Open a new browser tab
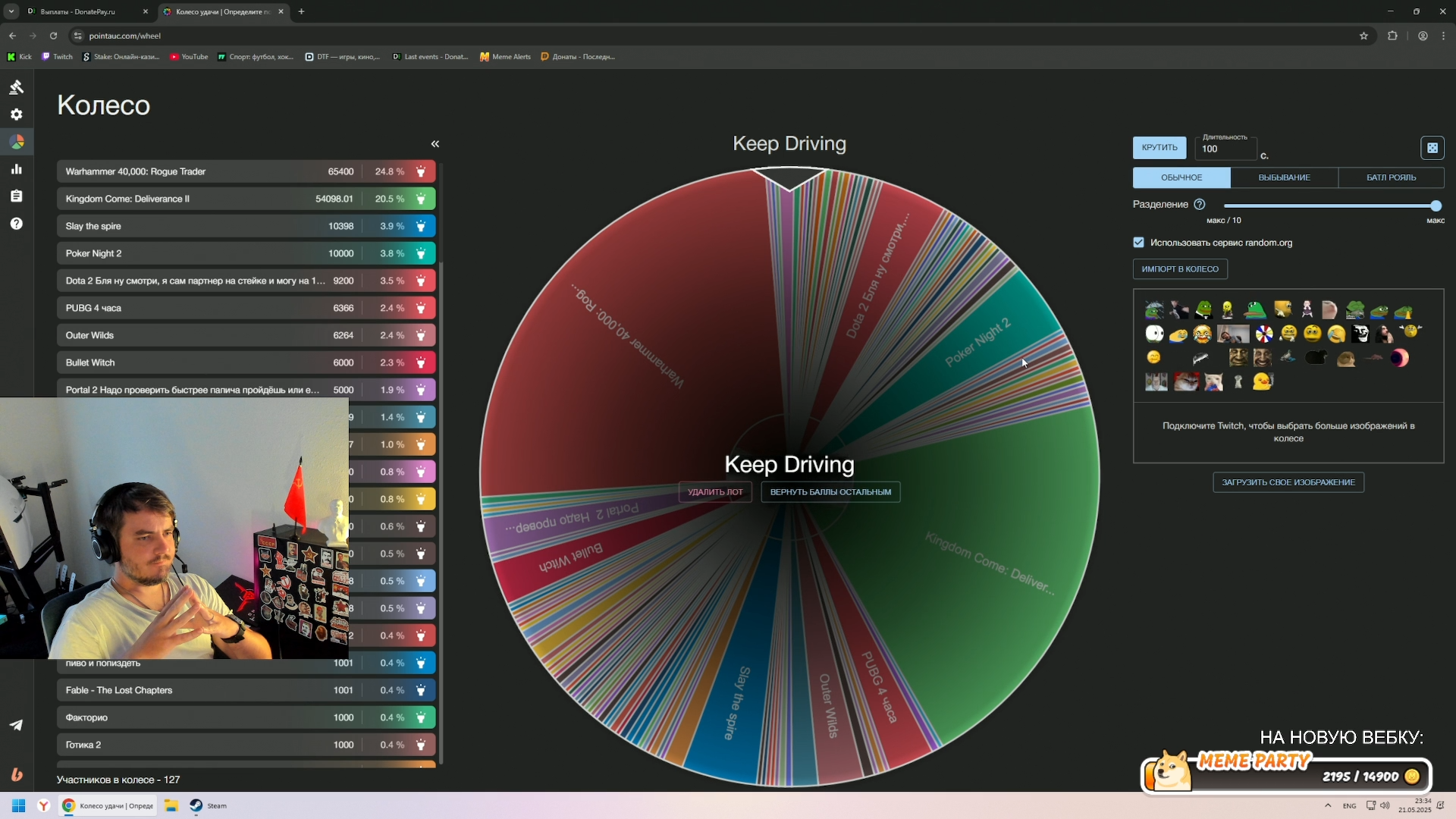Screen dimensions: 1456x819 click(301, 11)
